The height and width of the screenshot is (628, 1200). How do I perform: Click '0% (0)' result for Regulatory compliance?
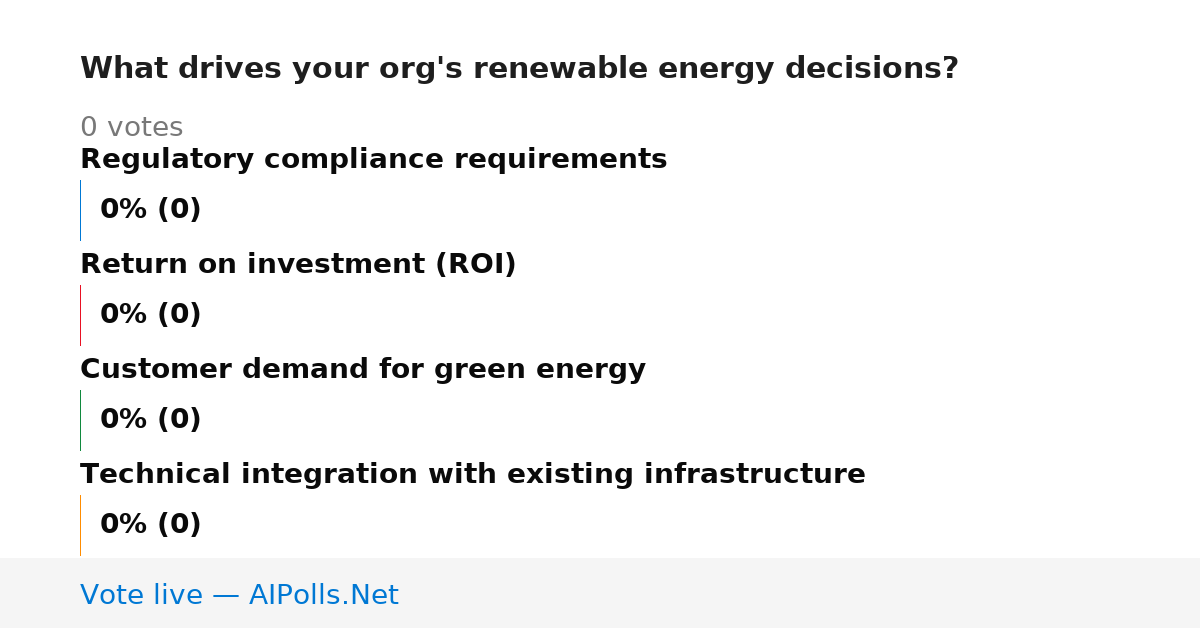pyautogui.click(x=151, y=210)
